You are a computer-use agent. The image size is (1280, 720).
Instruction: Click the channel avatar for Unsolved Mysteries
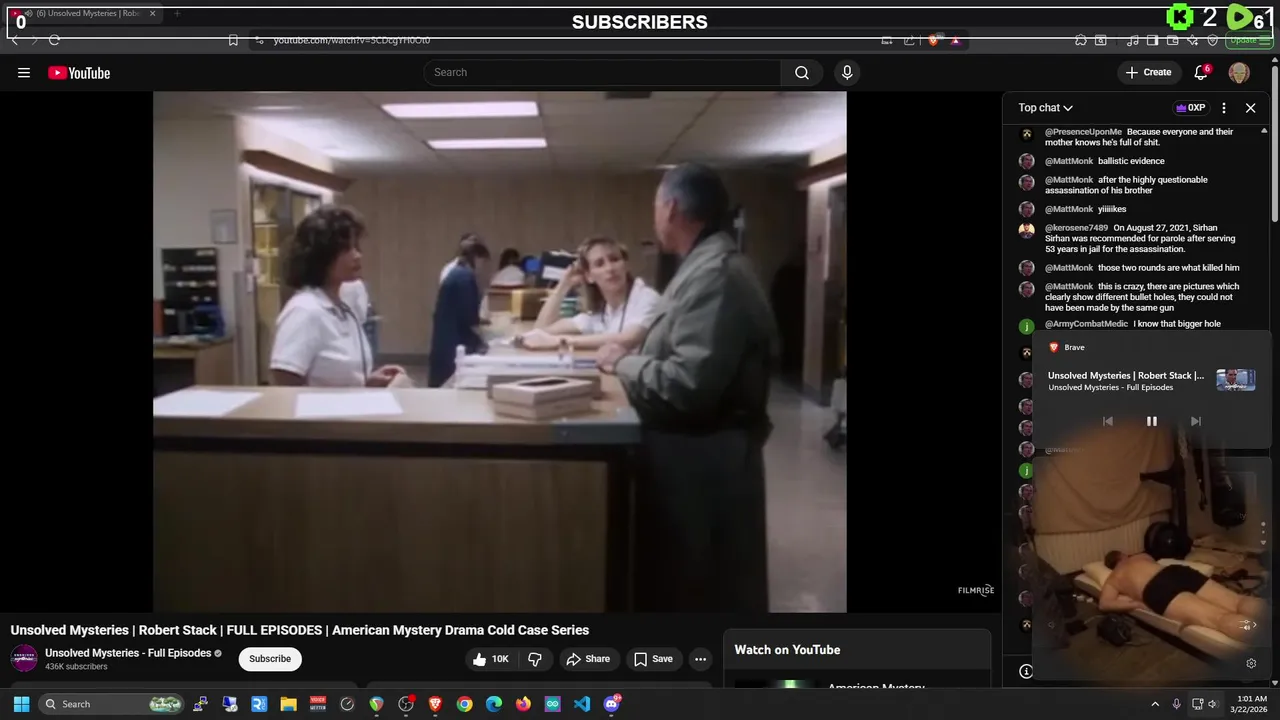24,658
